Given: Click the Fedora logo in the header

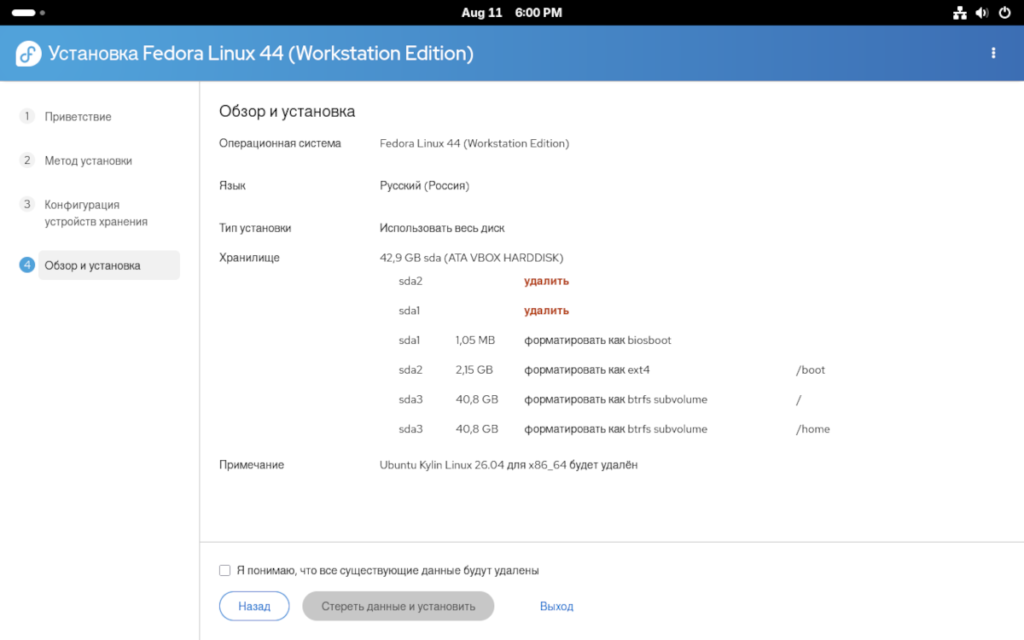Looking at the screenshot, I should [28, 54].
